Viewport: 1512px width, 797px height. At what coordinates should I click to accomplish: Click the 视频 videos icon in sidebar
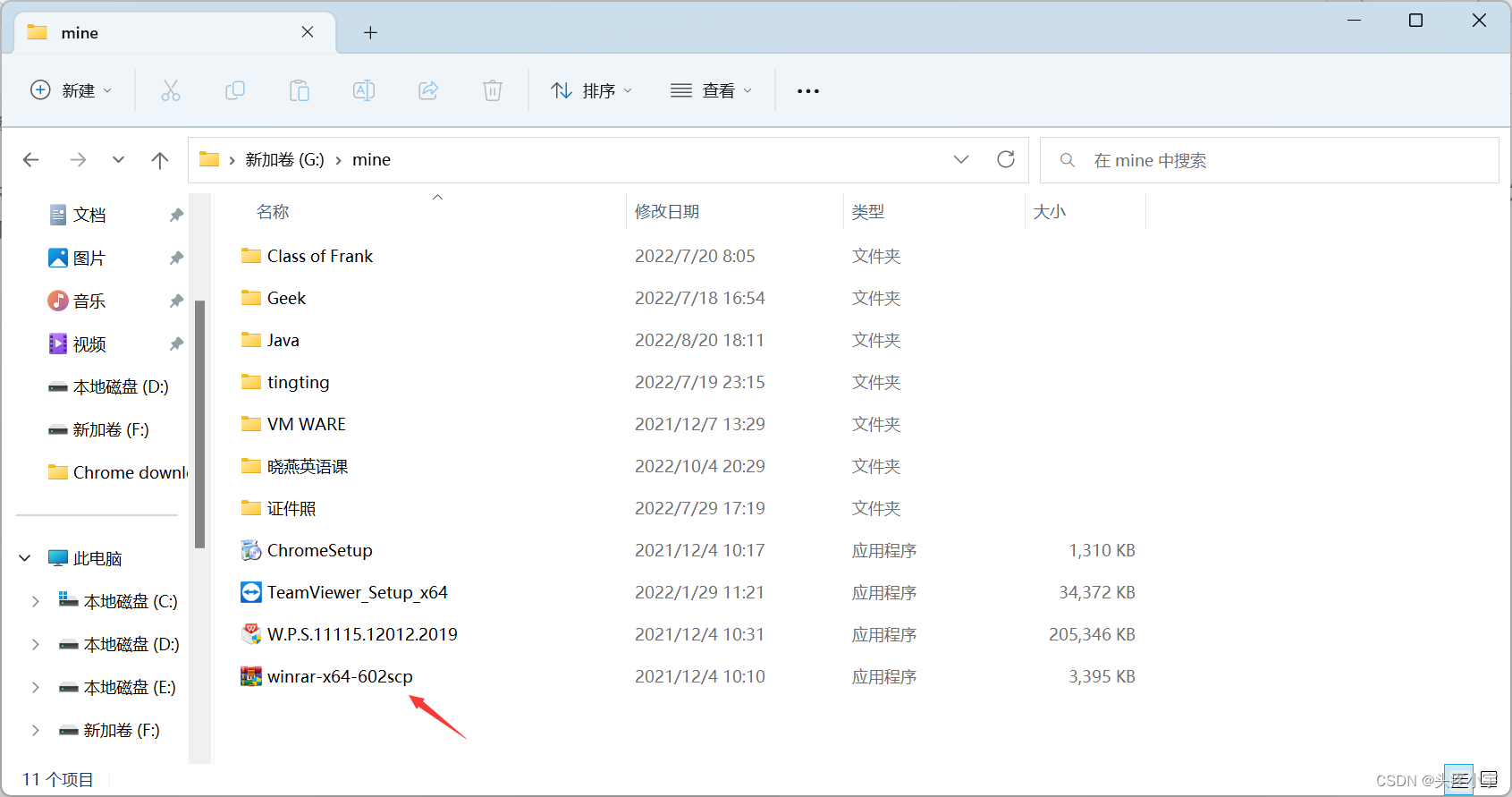58,343
